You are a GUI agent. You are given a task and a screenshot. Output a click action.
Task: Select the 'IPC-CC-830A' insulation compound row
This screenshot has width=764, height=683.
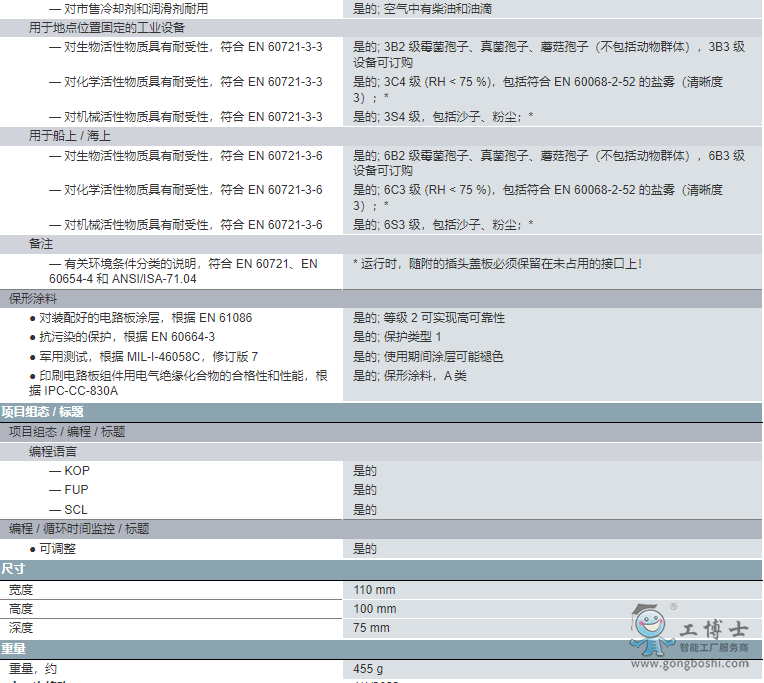178,383
